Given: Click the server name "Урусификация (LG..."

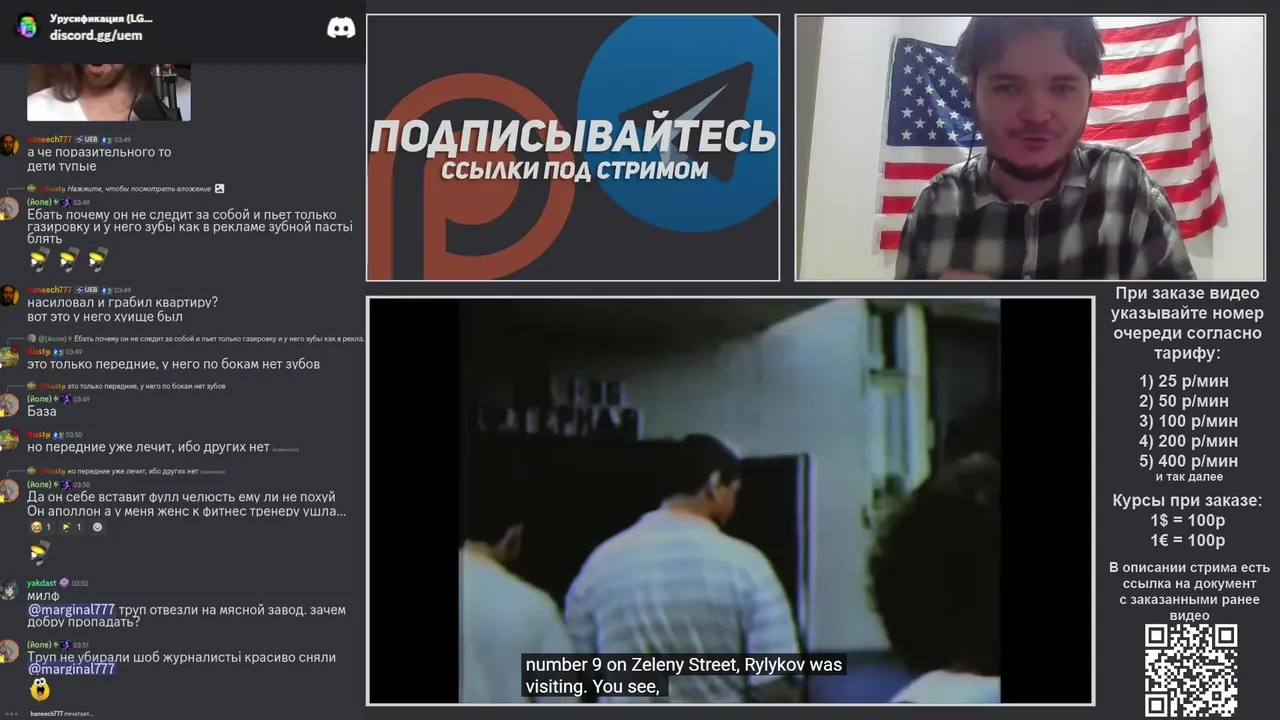Looking at the screenshot, I should point(101,18).
